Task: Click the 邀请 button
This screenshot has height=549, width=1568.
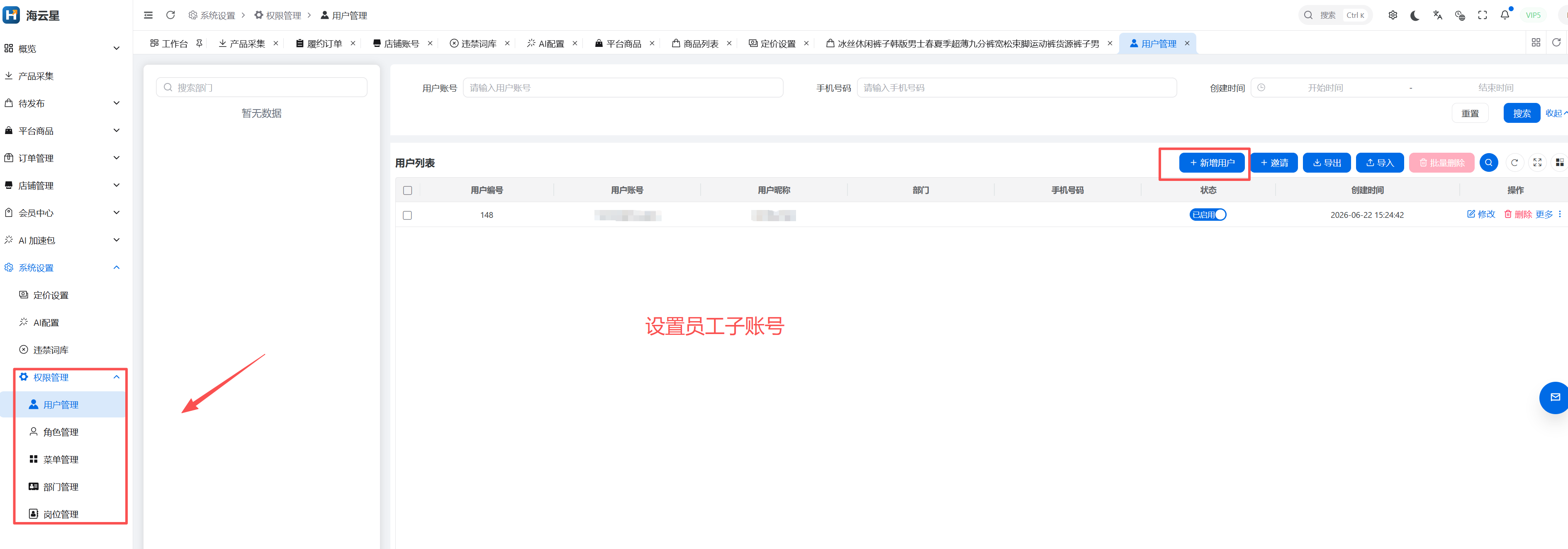Action: (1274, 163)
